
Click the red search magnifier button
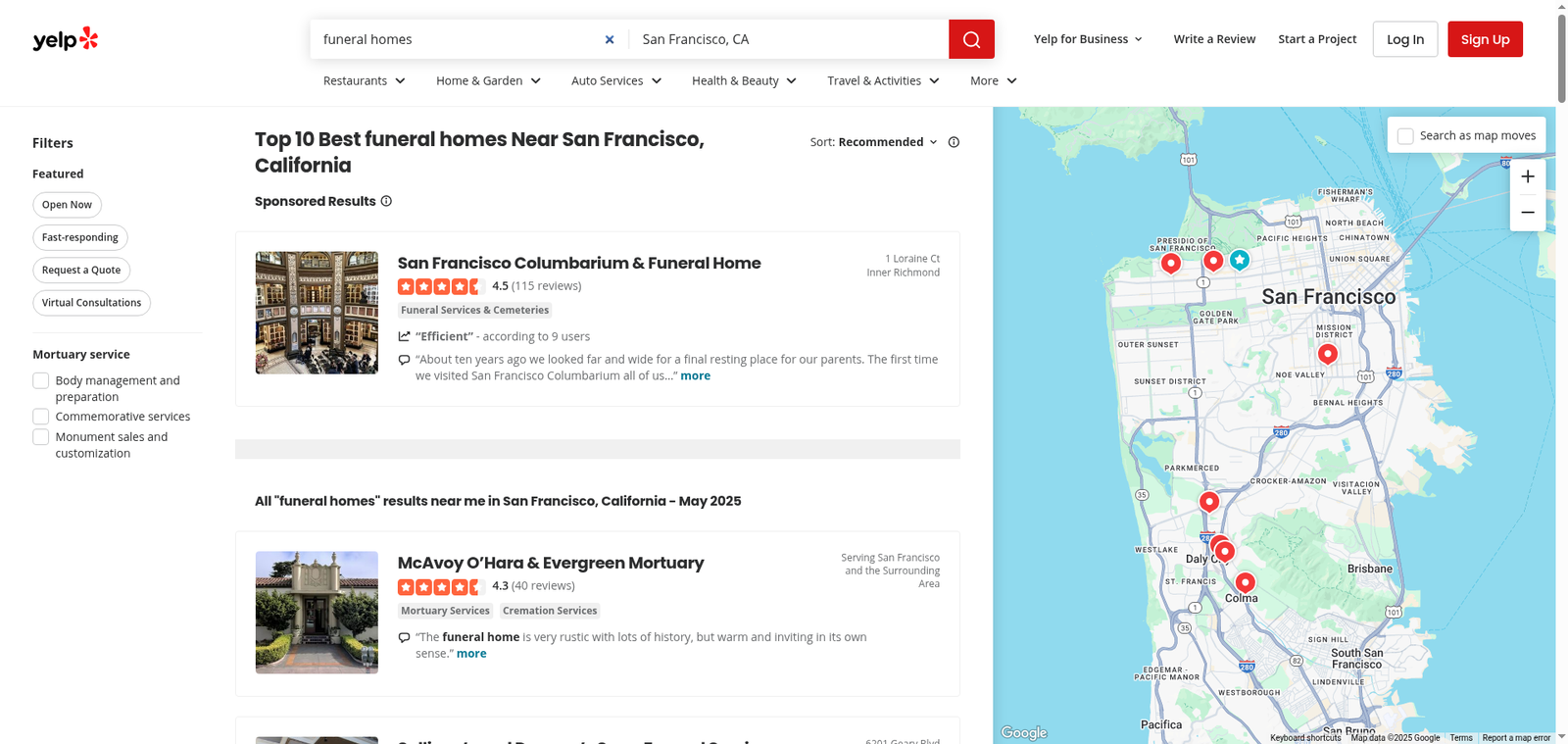click(x=971, y=39)
